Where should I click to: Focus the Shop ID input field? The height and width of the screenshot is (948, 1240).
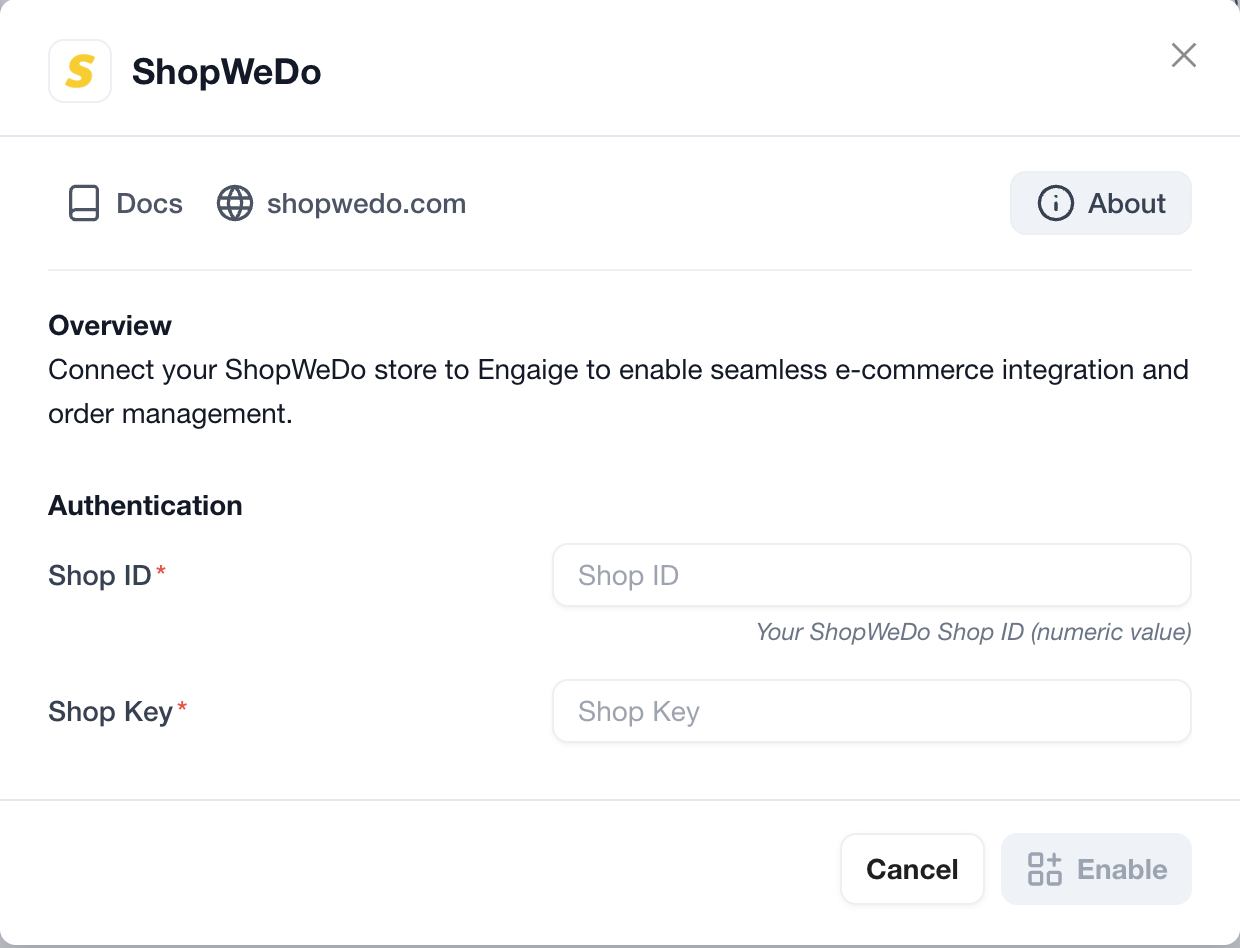point(872,575)
